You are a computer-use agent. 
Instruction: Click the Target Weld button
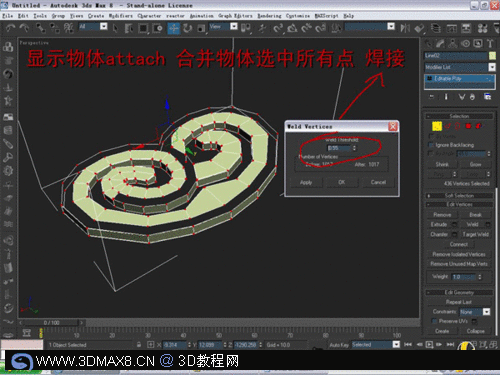coord(476,234)
